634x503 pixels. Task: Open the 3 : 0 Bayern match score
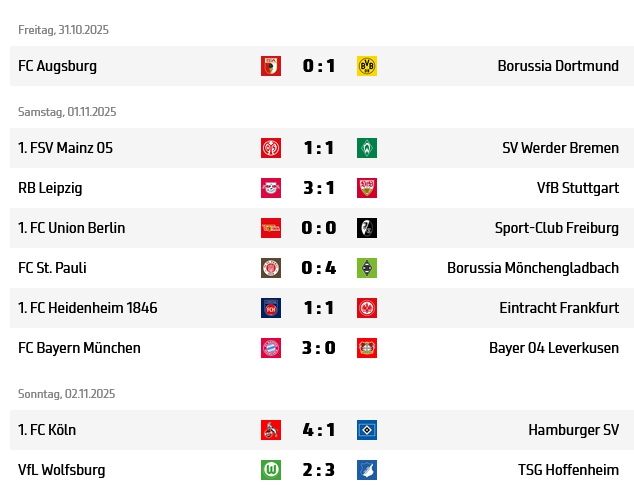(x=319, y=348)
